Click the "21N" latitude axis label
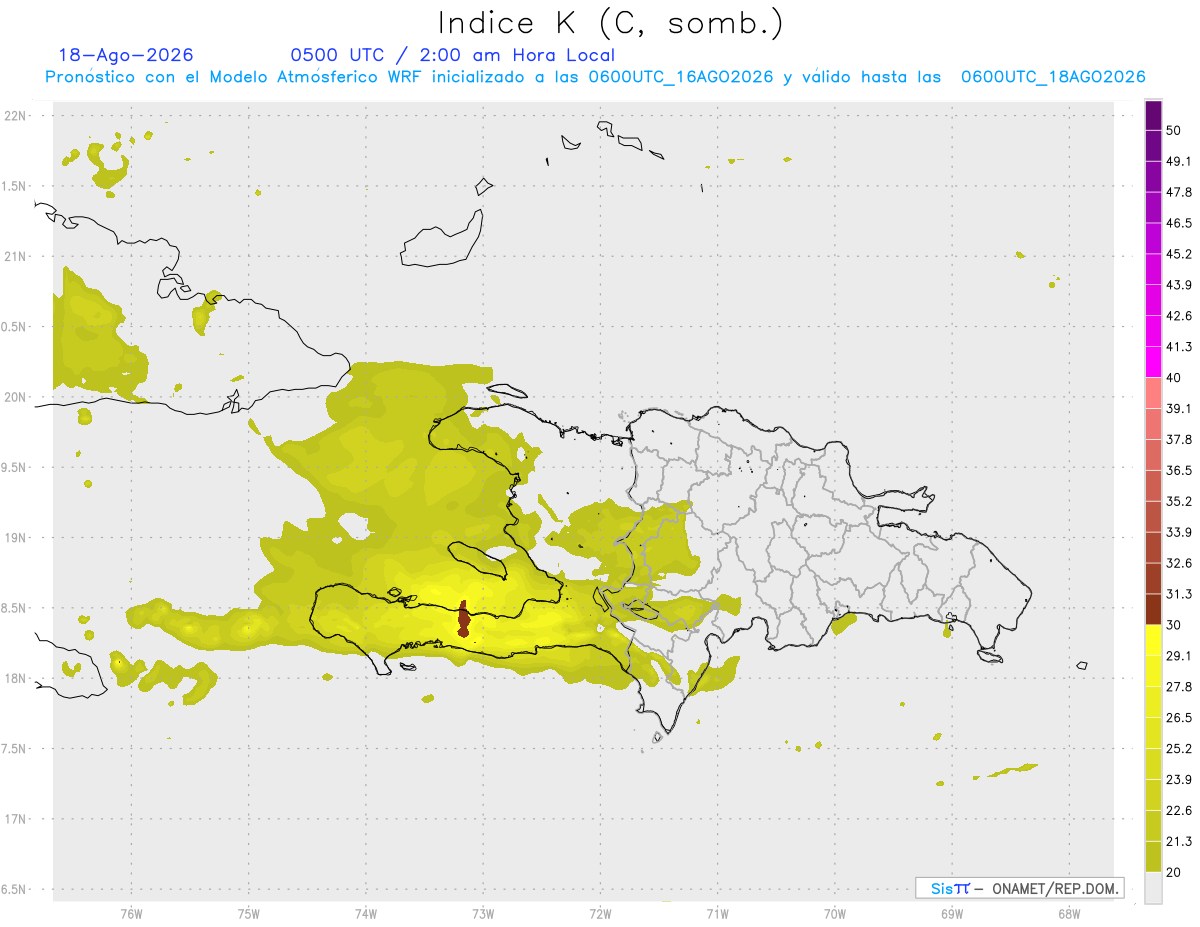Screen dimensions: 1200x927 click(x=16, y=257)
